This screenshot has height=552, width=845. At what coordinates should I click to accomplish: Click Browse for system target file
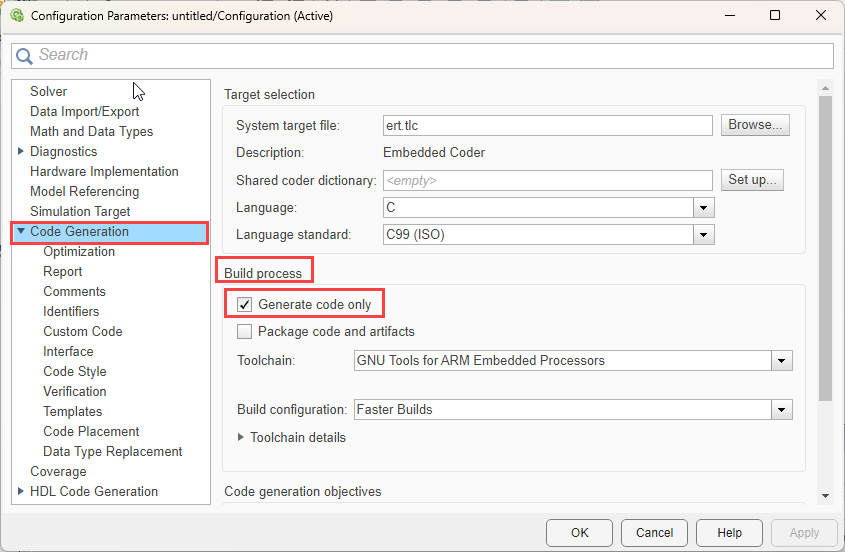click(x=755, y=125)
